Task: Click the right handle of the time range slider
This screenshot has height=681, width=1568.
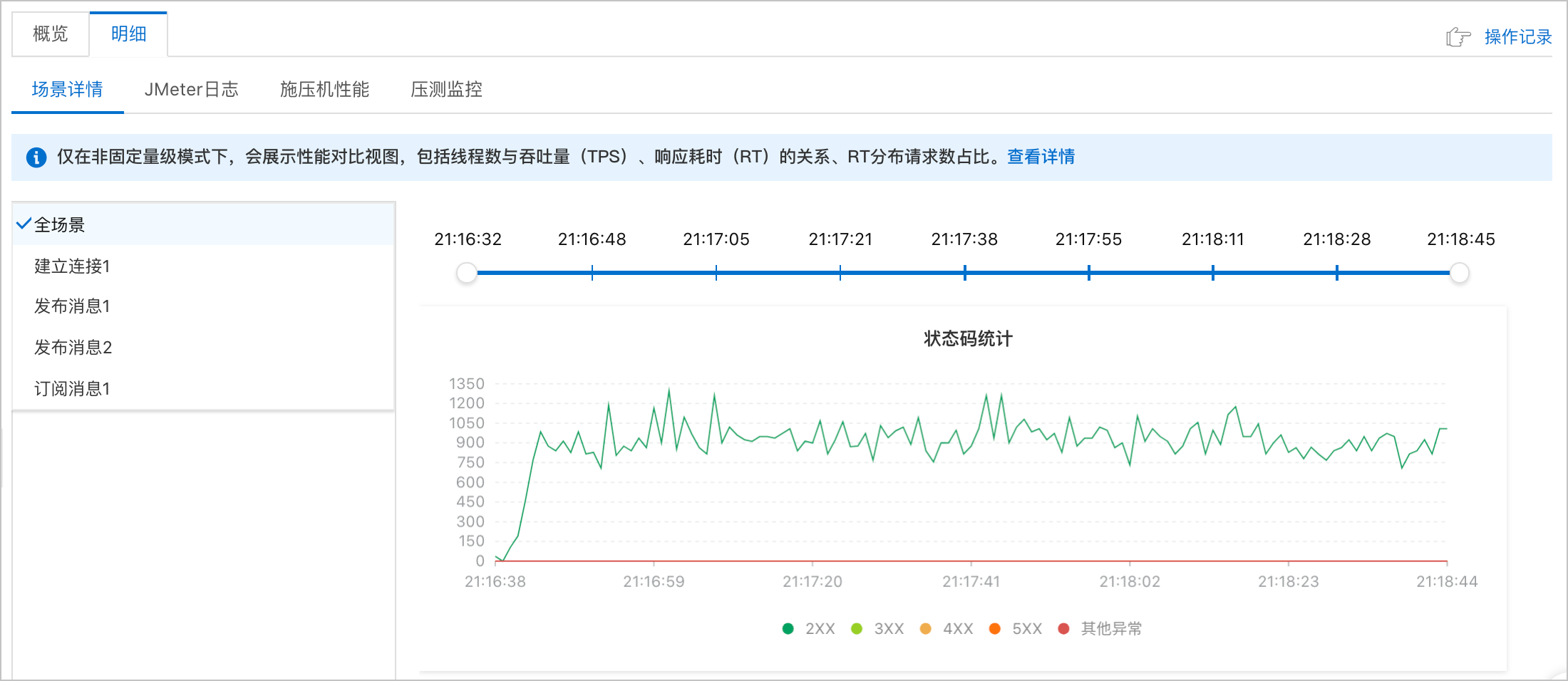Action: click(1460, 273)
